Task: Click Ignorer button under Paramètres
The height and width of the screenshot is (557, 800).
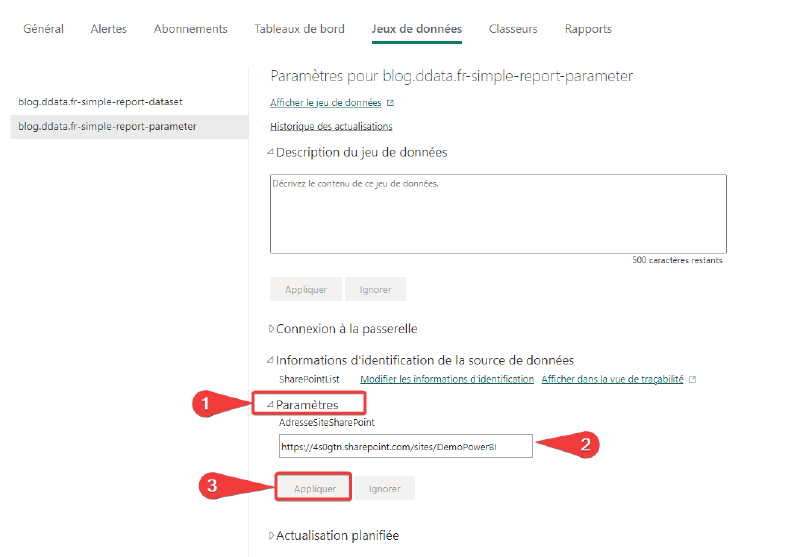Action: 384,488
